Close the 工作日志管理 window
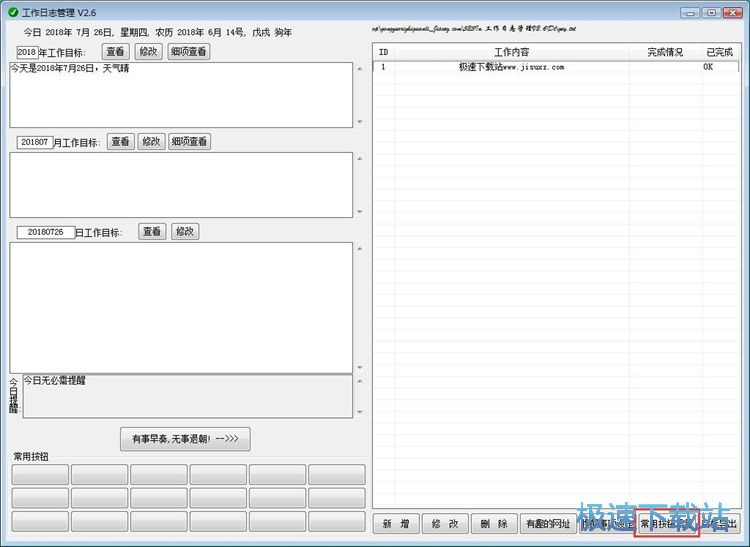 [732, 13]
